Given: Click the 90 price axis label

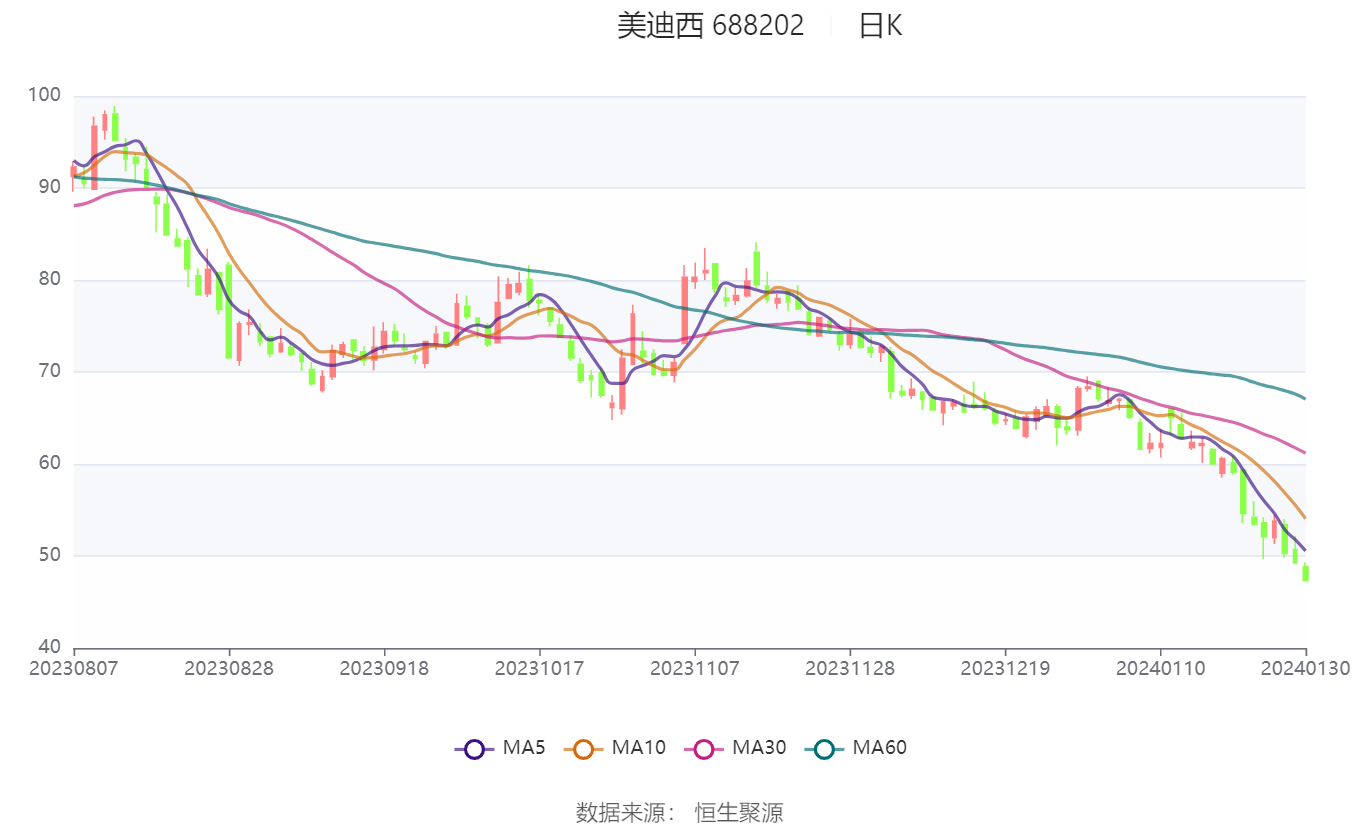Looking at the screenshot, I should [x=50, y=188].
